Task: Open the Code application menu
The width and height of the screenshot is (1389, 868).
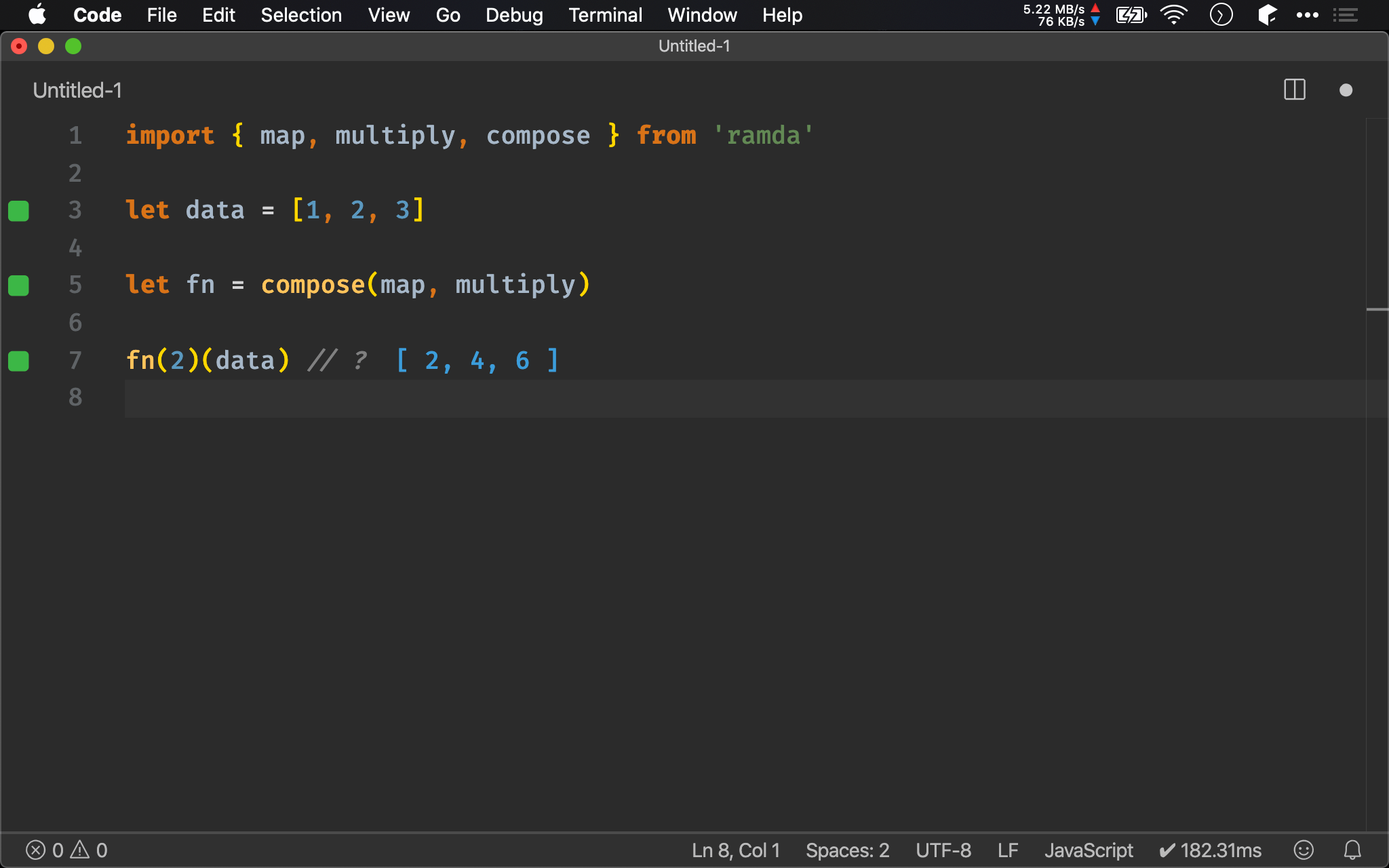Action: point(97,15)
